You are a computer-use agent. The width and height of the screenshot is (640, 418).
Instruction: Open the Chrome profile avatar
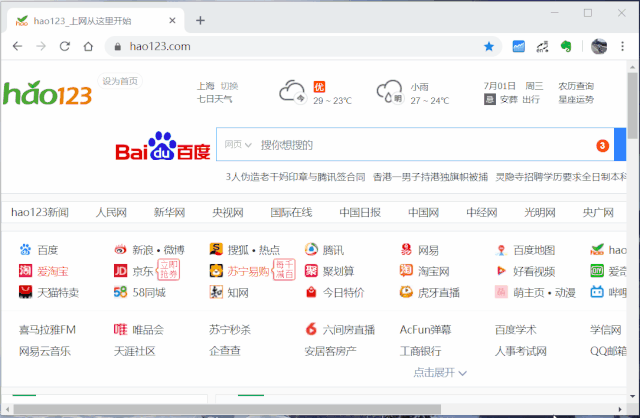click(x=599, y=46)
